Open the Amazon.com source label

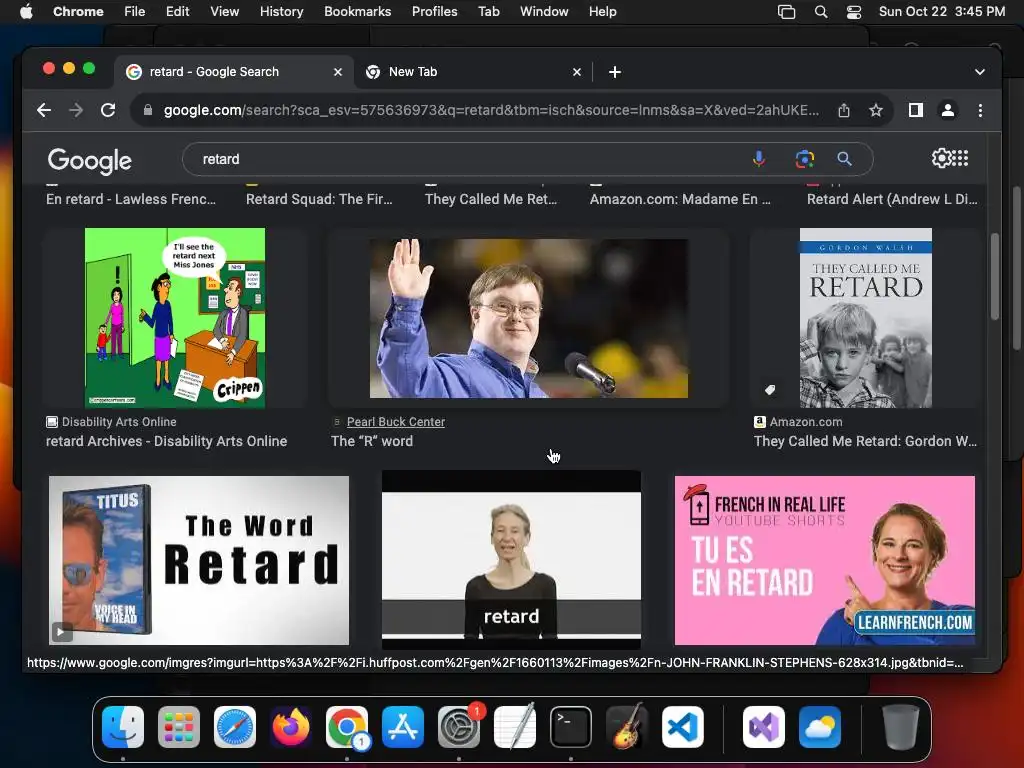(806, 422)
